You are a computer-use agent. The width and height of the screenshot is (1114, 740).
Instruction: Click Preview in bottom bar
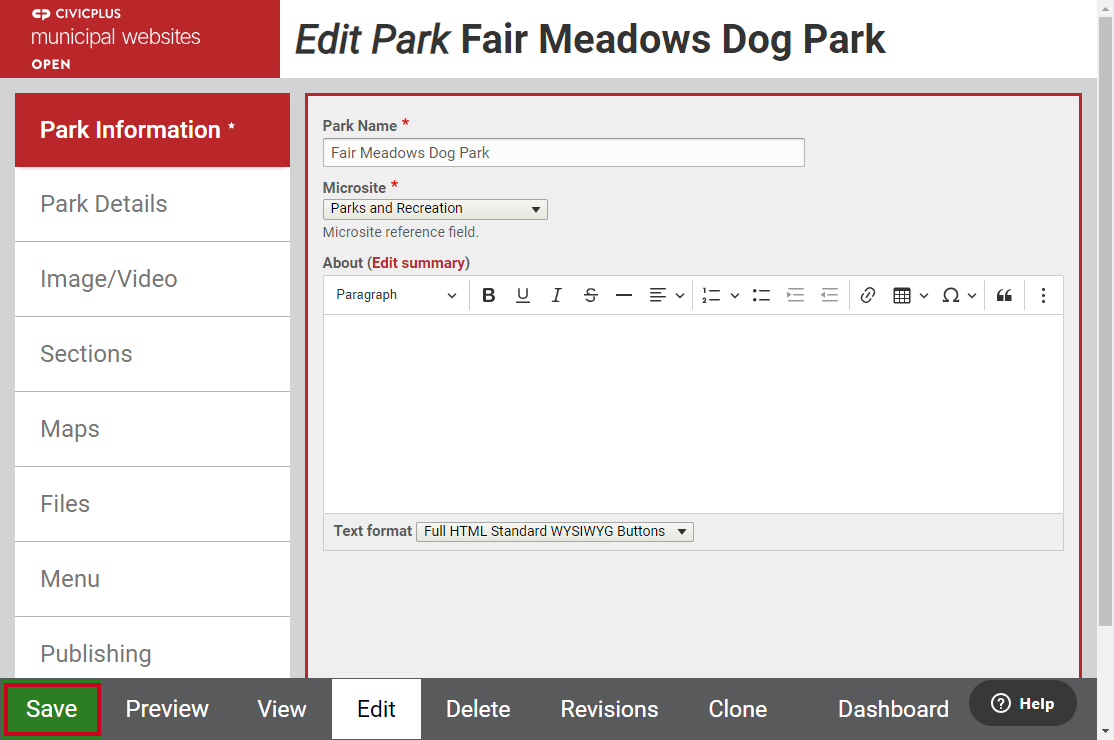(167, 709)
